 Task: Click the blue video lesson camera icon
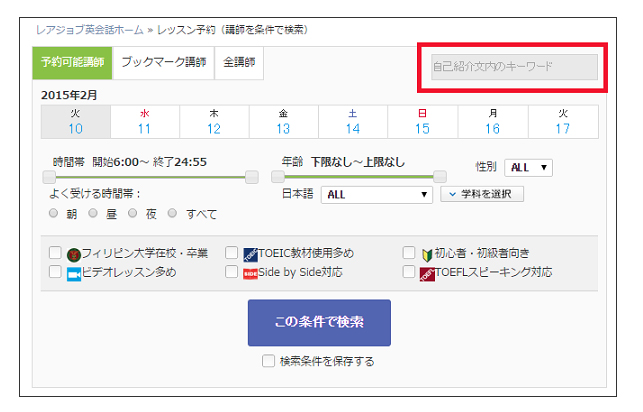point(74,274)
